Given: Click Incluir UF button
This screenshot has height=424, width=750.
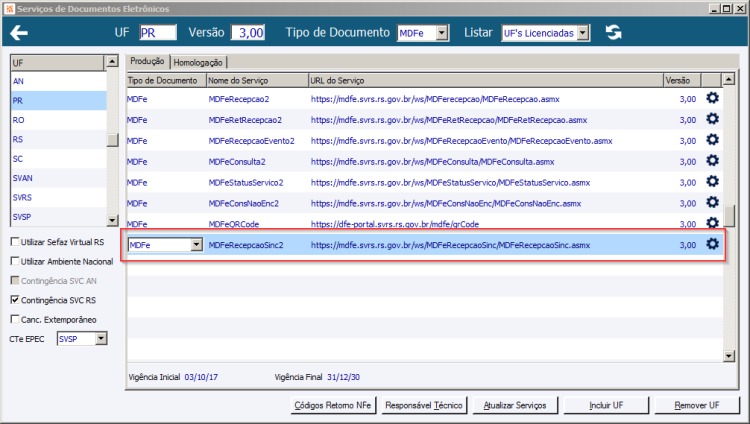Looking at the screenshot, I should pos(606,405).
